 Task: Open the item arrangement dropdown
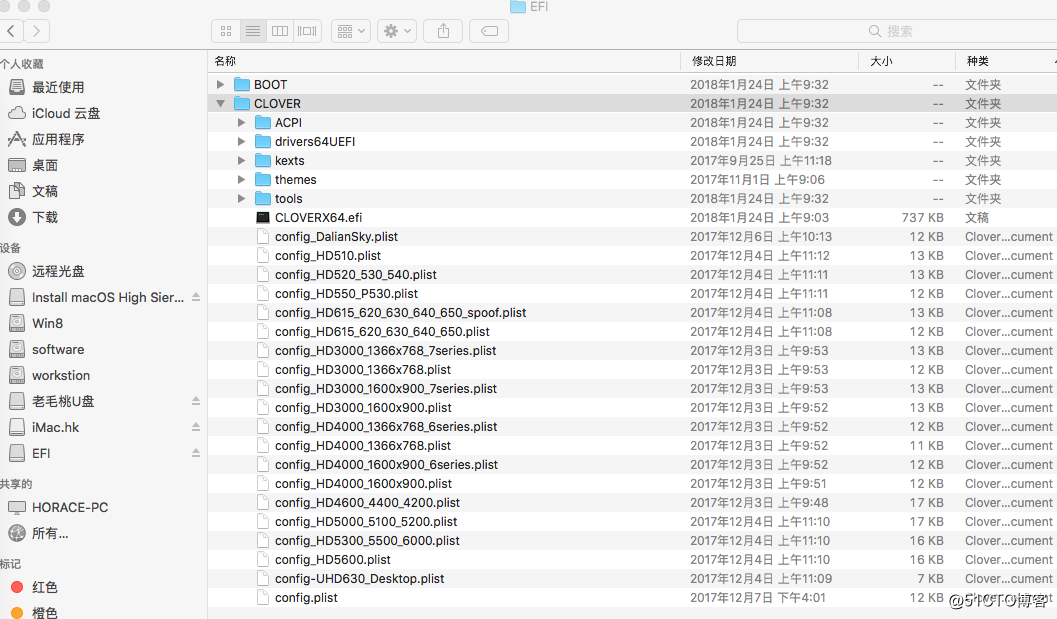point(351,31)
